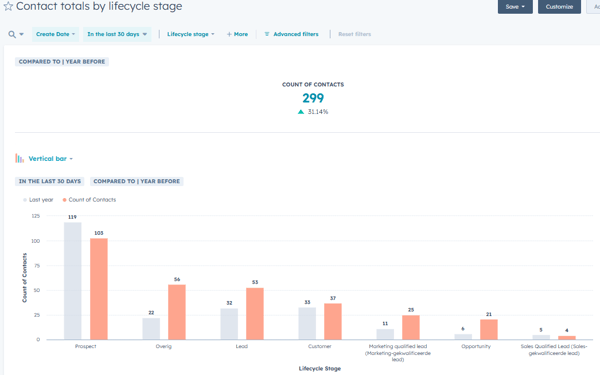This screenshot has width=600, height=375.
Task: Click the gray Overig bar labeled 22
Action: pyautogui.click(x=151, y=329)
